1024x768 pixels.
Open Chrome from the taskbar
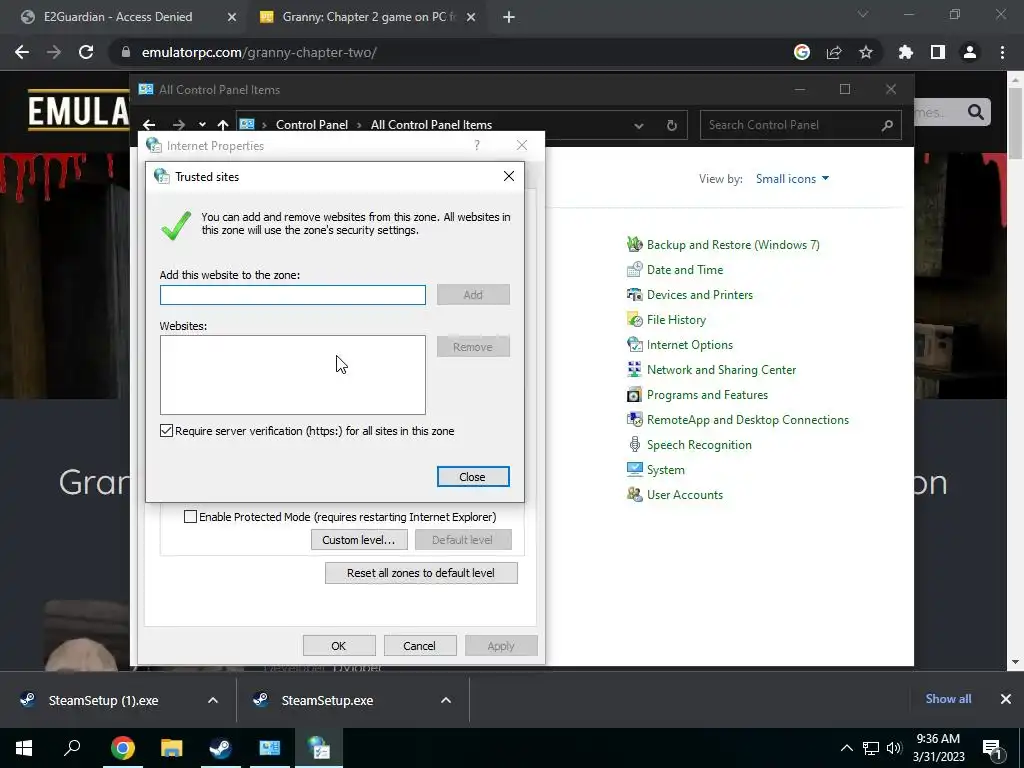click(x=122, y=748)
